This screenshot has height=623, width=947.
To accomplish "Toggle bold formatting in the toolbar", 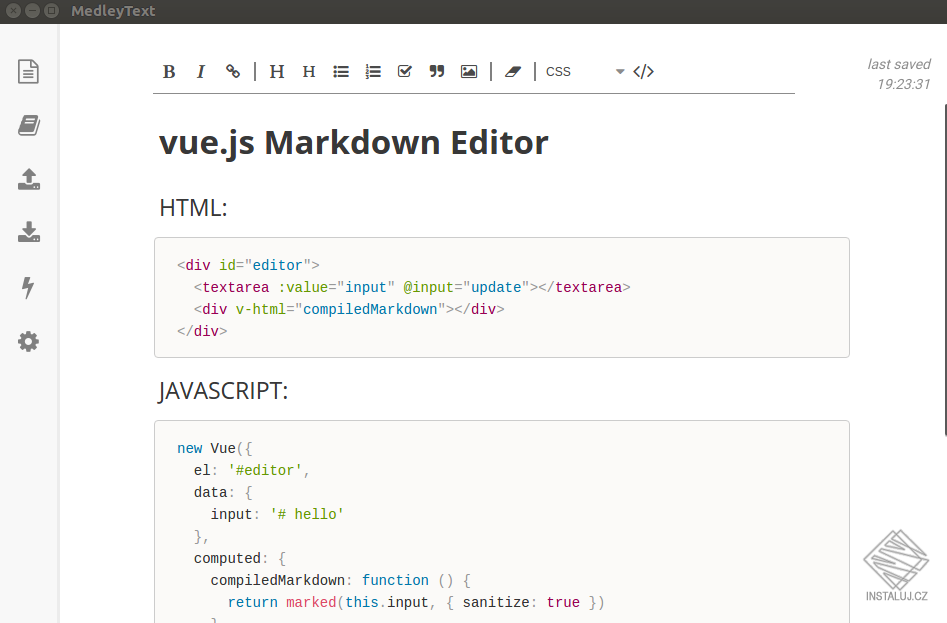I will tap(169, 72).
